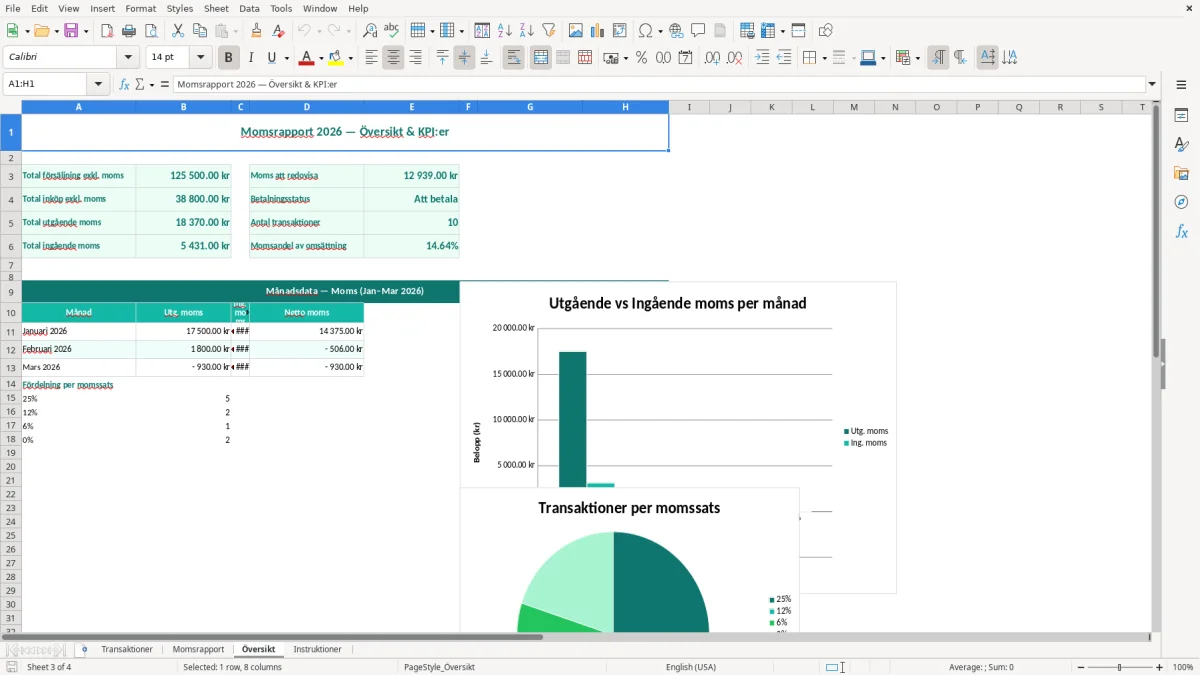Align cell text right
The height and width of the screenshot is (675, 1200).
(415, 58)
